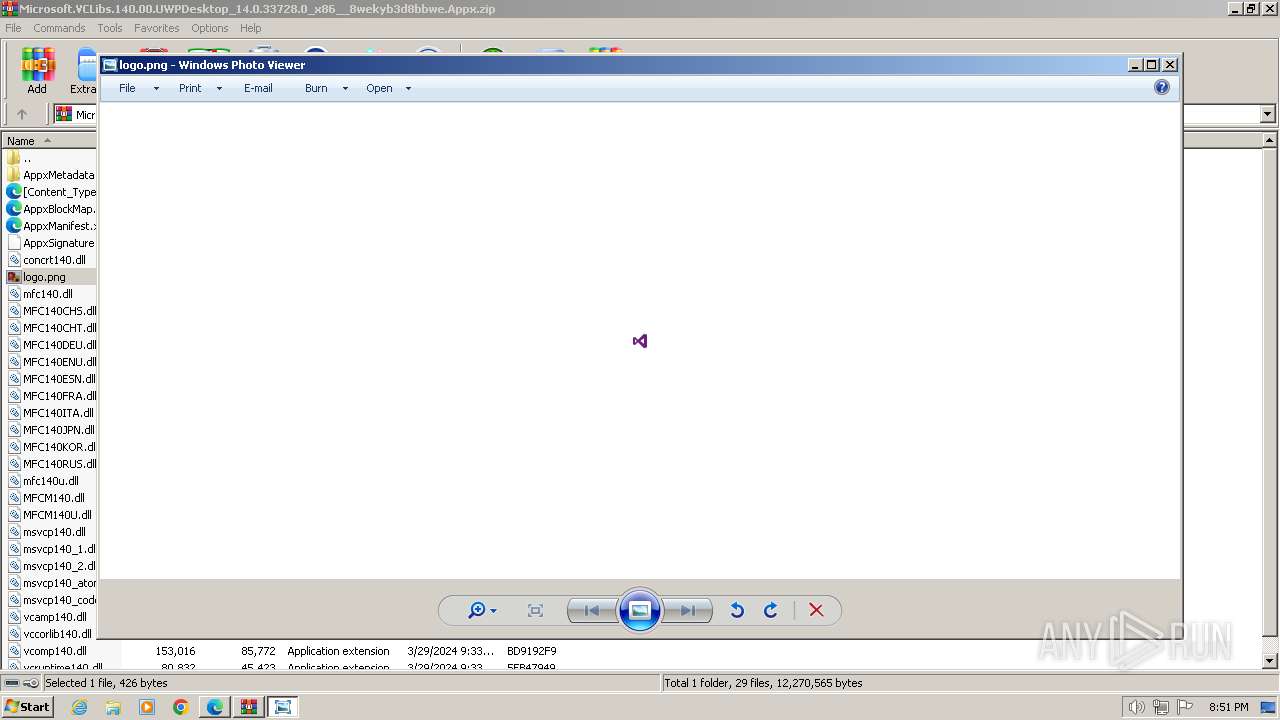
Task: Click the Actual size fit-to-window icon
Action: pos(535,610)
